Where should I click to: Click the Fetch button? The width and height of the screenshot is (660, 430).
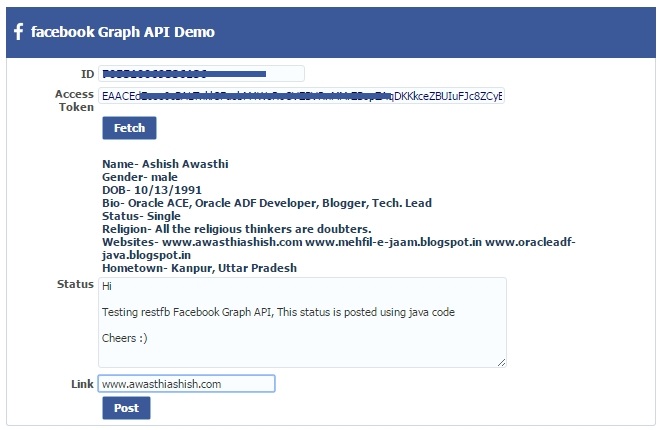129,128
